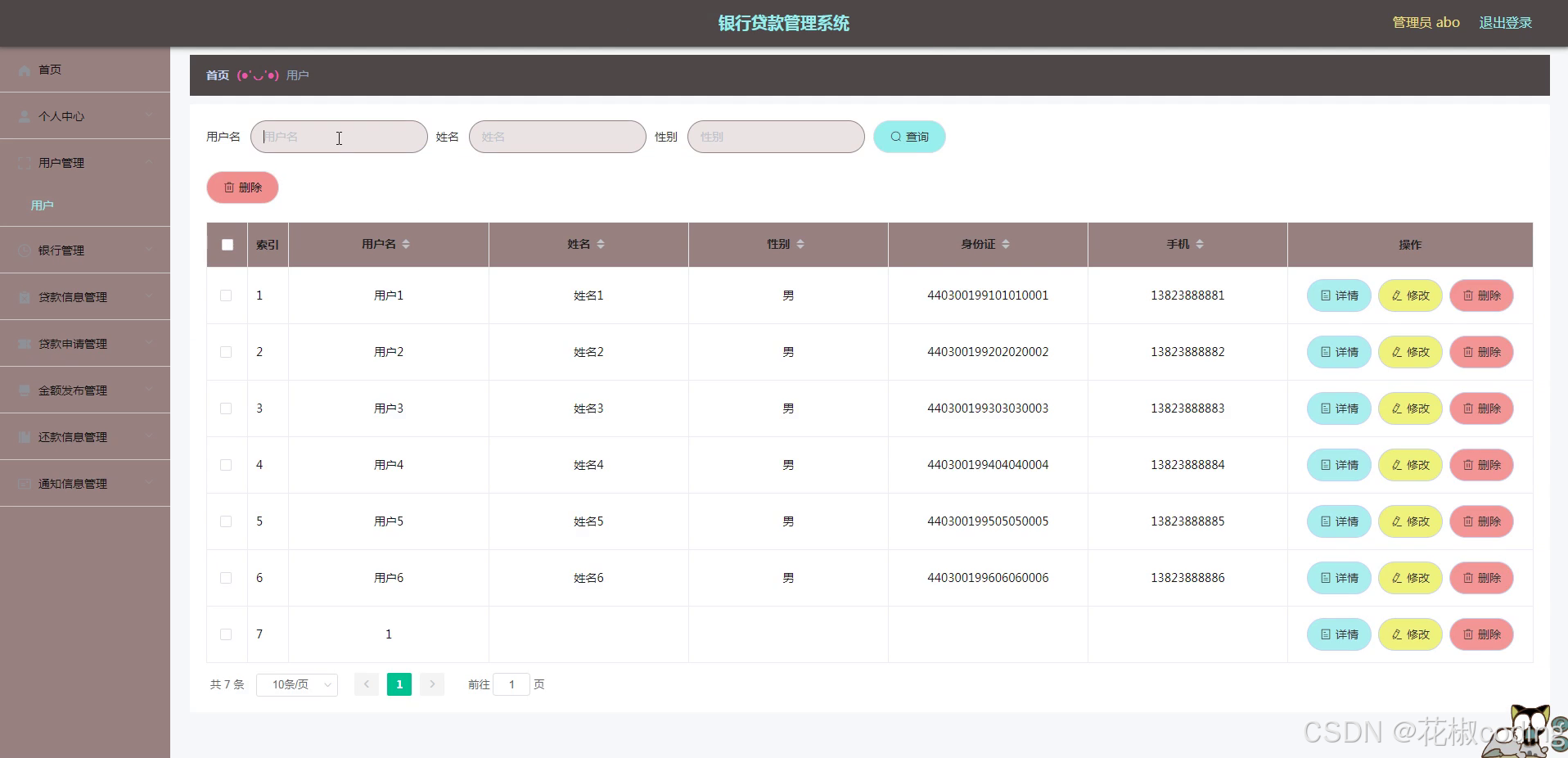Expand 银行管理 sidebar menu chevron
The image size is (1568, 758).
(x=149, y=250)
